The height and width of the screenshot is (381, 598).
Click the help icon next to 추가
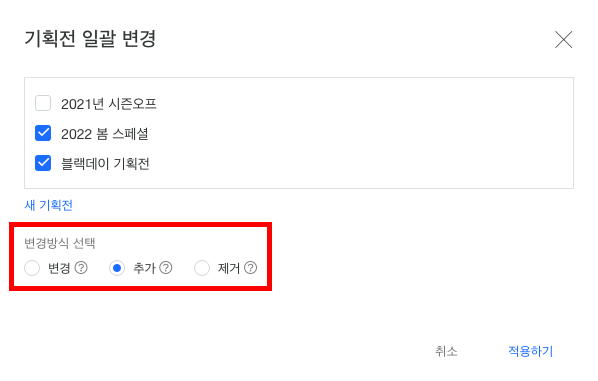166,268
